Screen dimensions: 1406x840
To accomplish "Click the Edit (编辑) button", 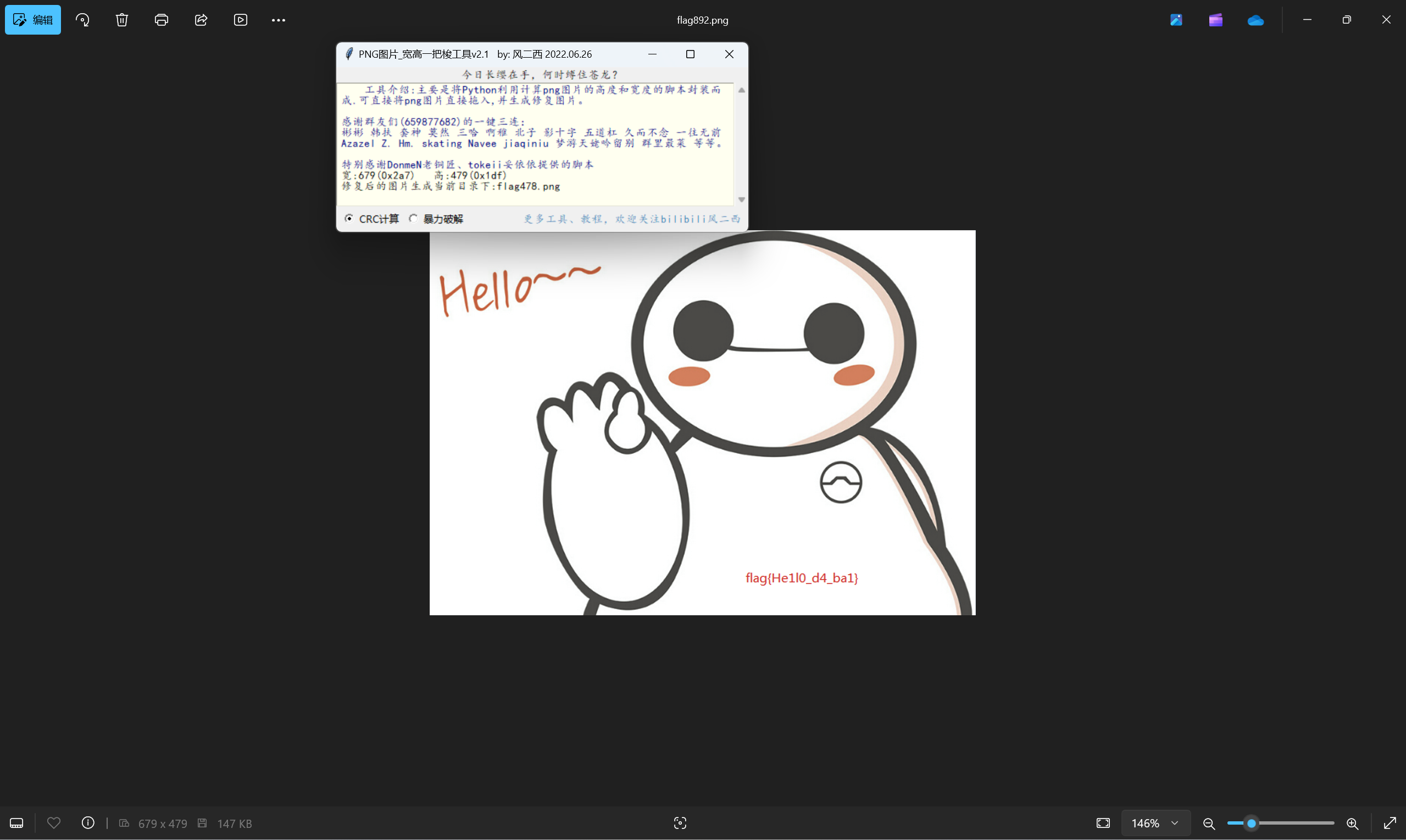I will [33, 20].
